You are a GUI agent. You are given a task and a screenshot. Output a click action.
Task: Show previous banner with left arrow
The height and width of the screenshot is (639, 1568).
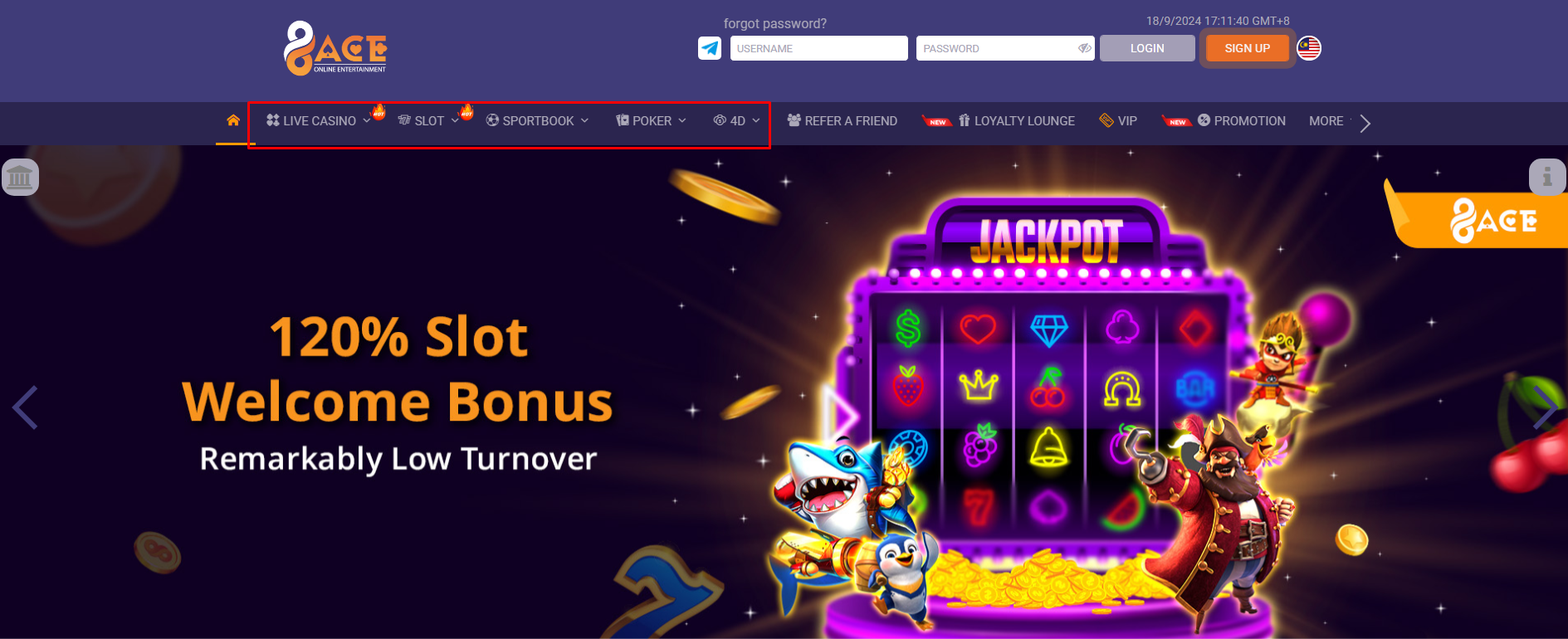(25, 407)
